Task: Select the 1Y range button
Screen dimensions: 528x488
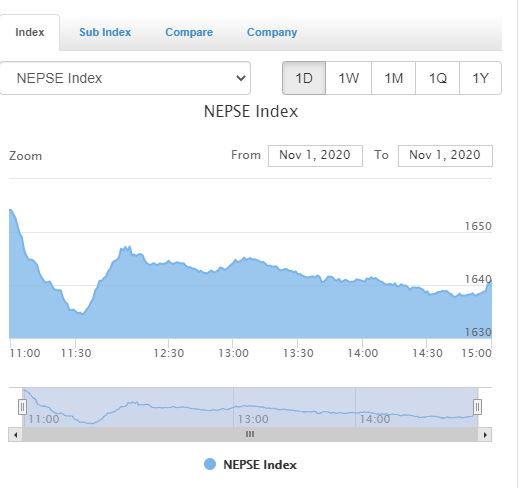Action: click(481, 78)
